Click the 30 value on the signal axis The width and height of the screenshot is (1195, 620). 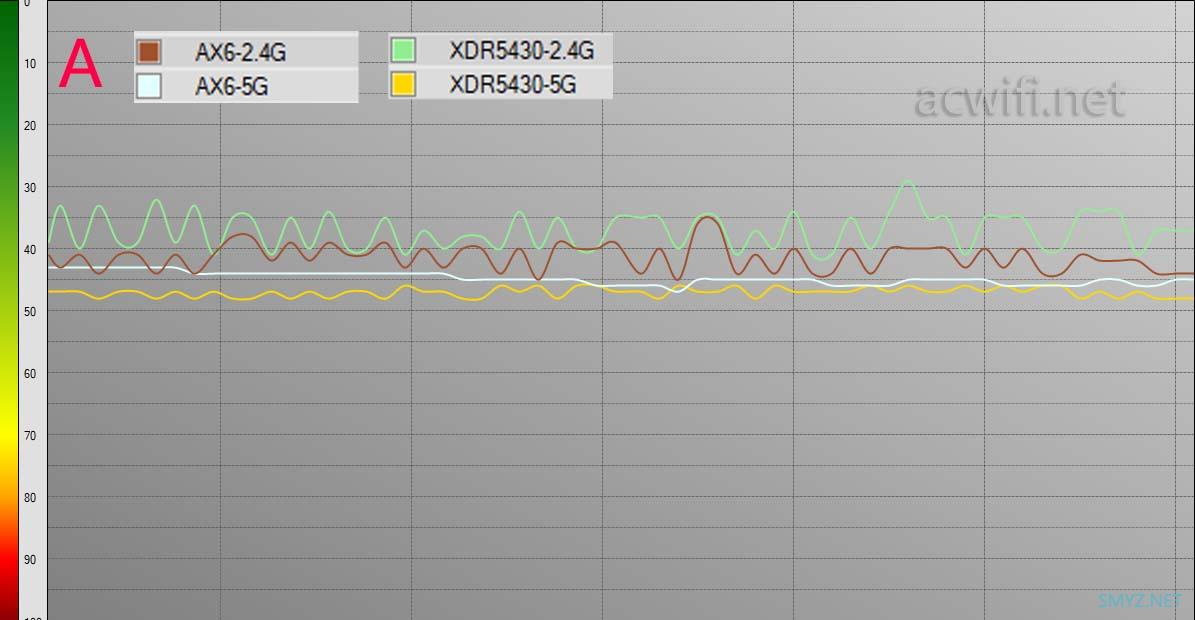[x=30, y=187]
